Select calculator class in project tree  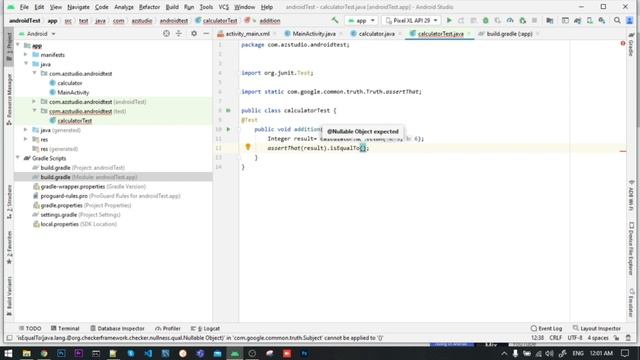[69, 83]
